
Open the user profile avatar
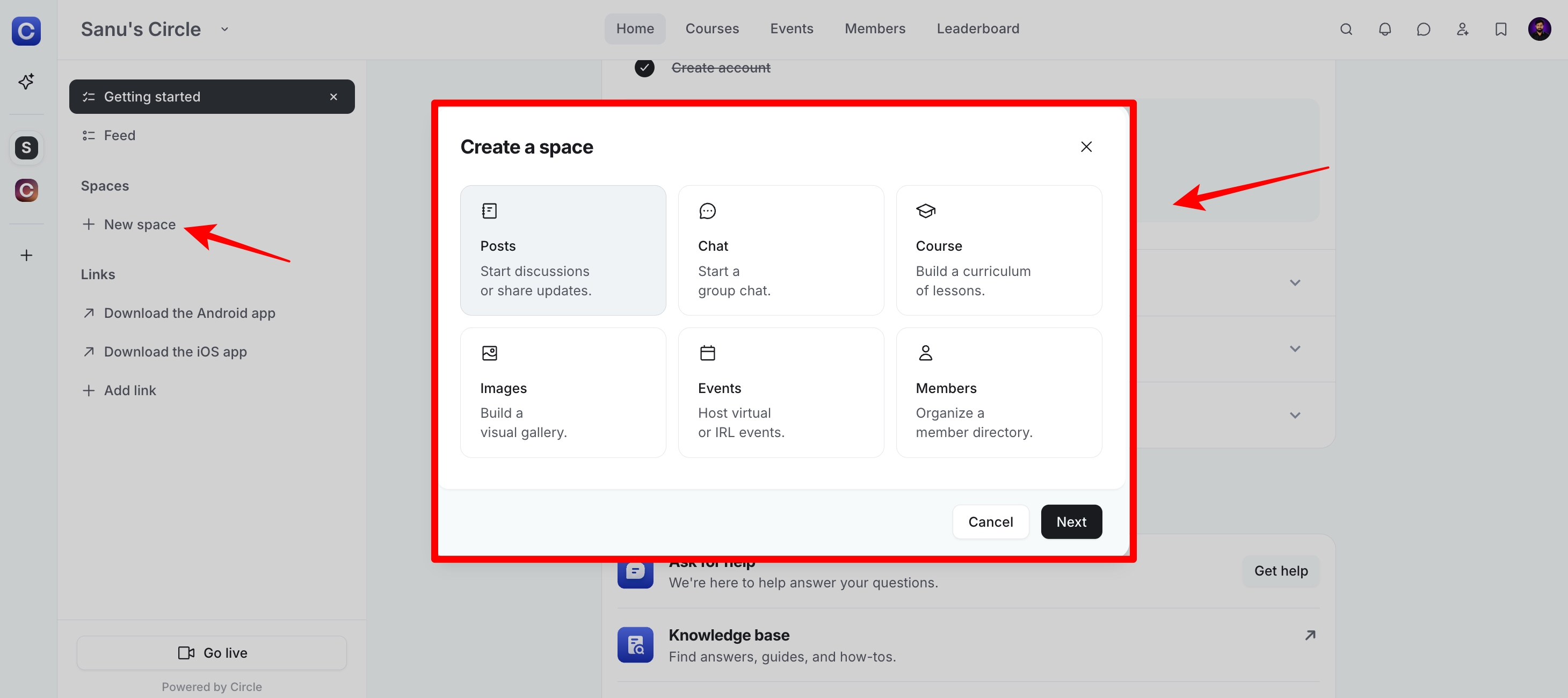[x=1540, y=29]
